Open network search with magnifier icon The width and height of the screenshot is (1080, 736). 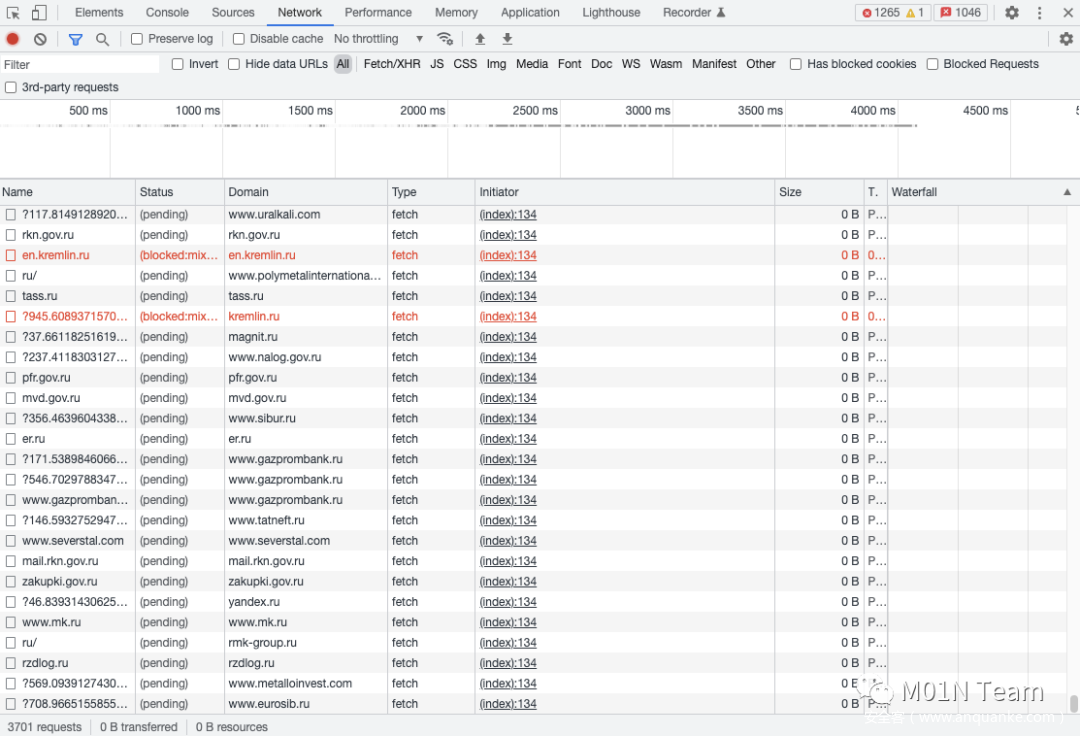(102, 39)
